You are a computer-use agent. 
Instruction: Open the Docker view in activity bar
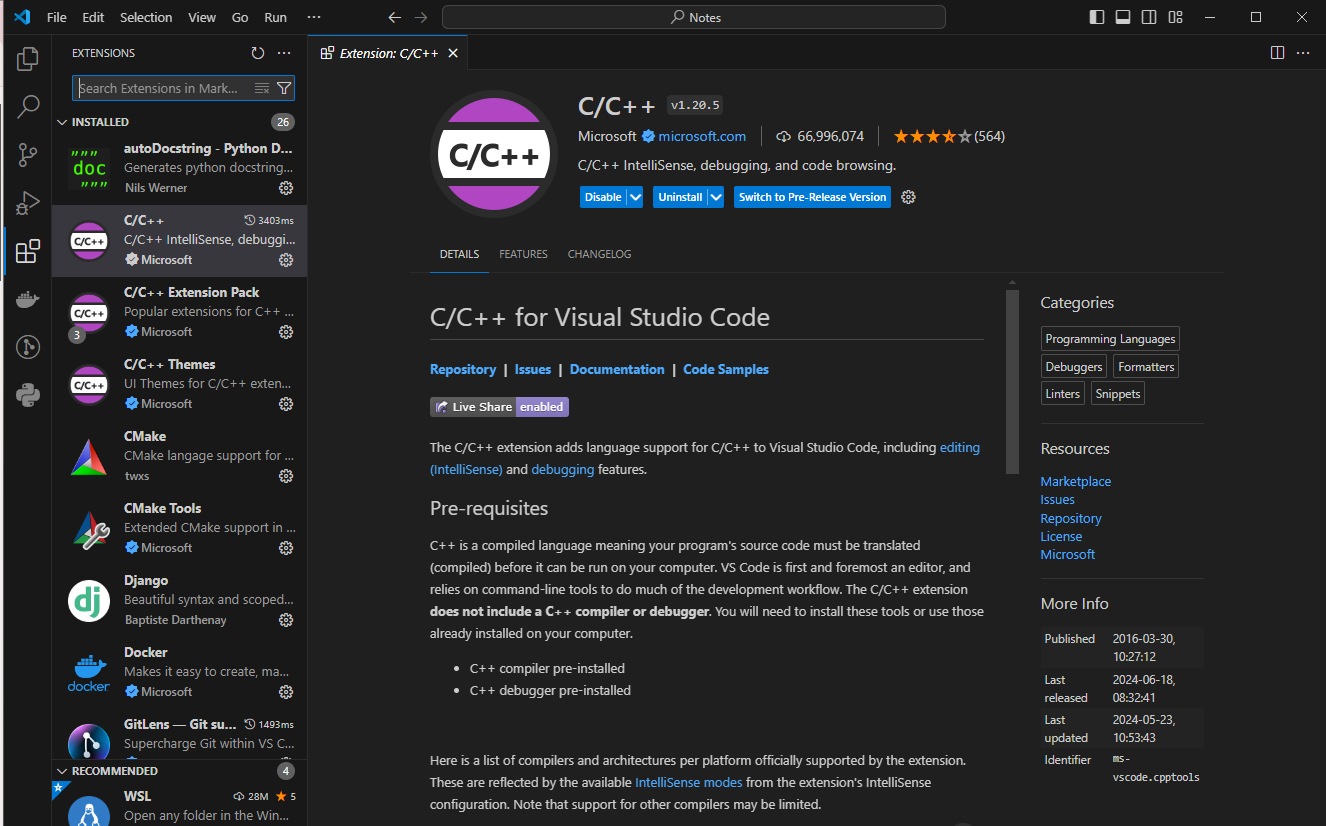pyautogui.click(x=28, y=299)
